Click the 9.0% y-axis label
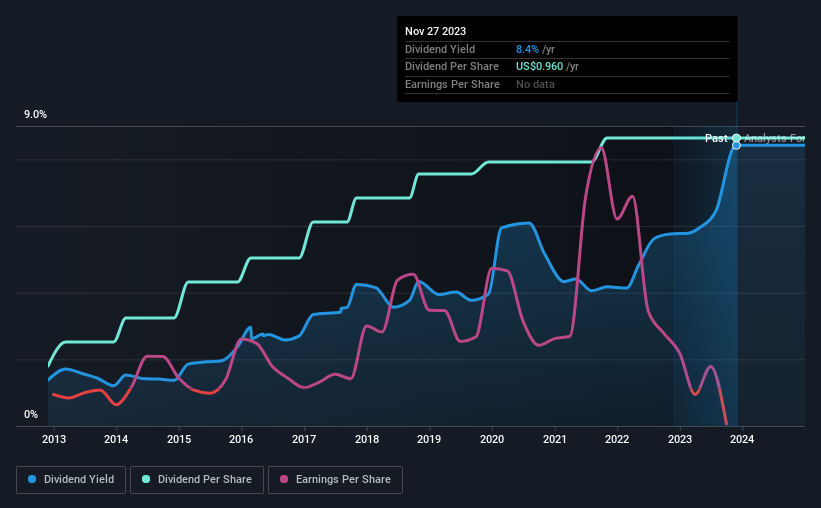 click(x=35, y=115)
